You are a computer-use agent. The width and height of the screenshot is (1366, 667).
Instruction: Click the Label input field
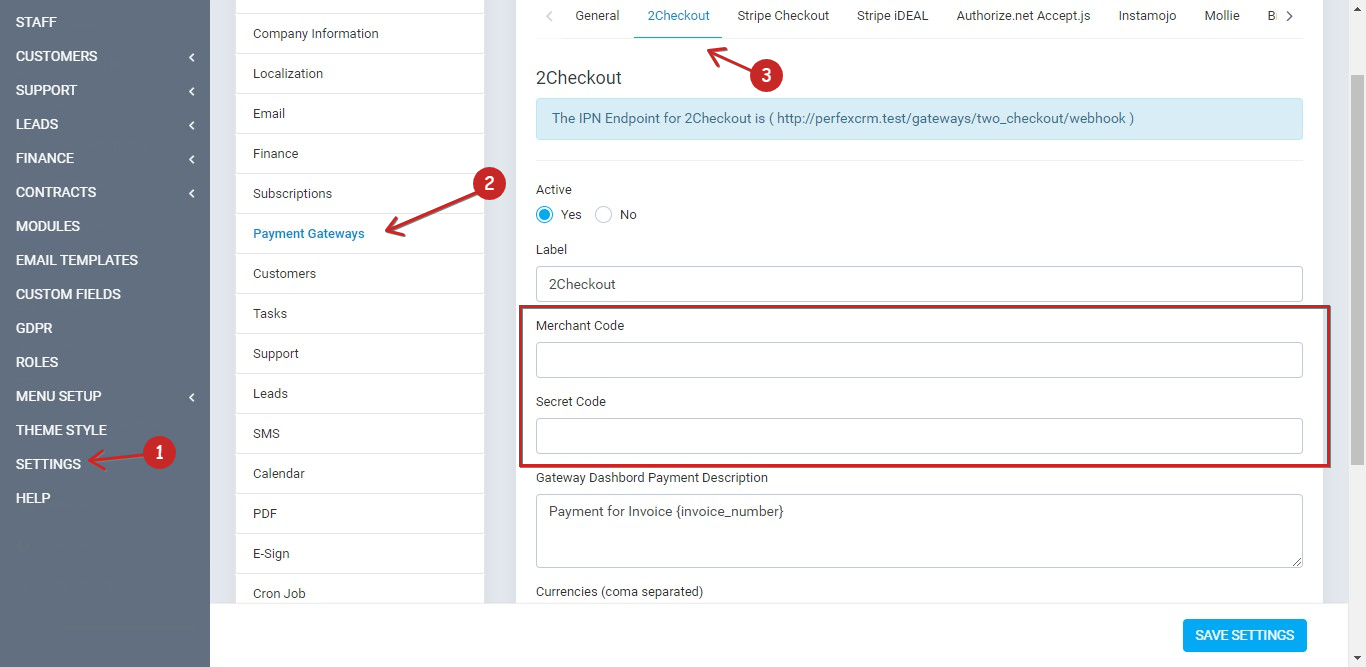coord(919,284)
